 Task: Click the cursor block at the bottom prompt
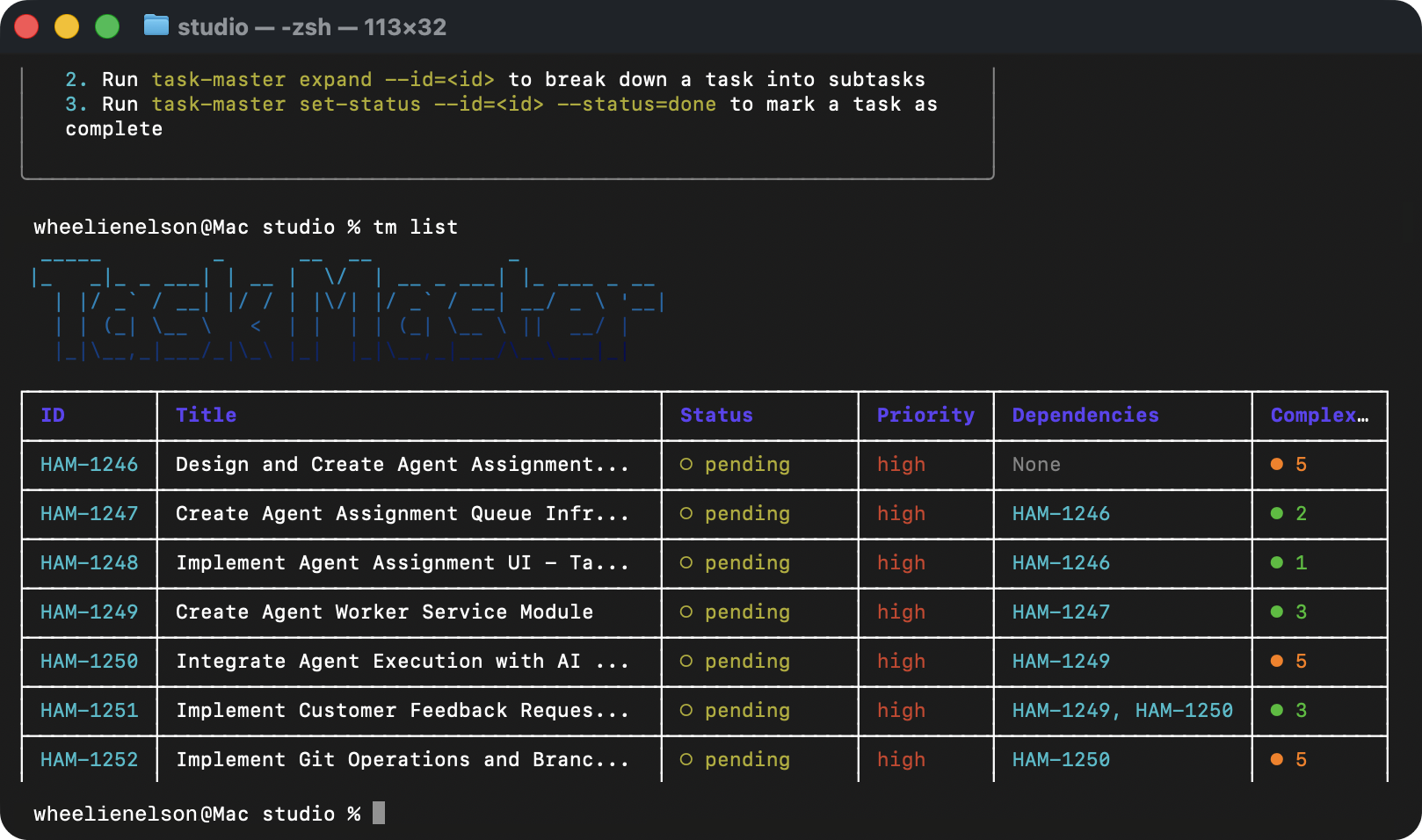[379, 813]
